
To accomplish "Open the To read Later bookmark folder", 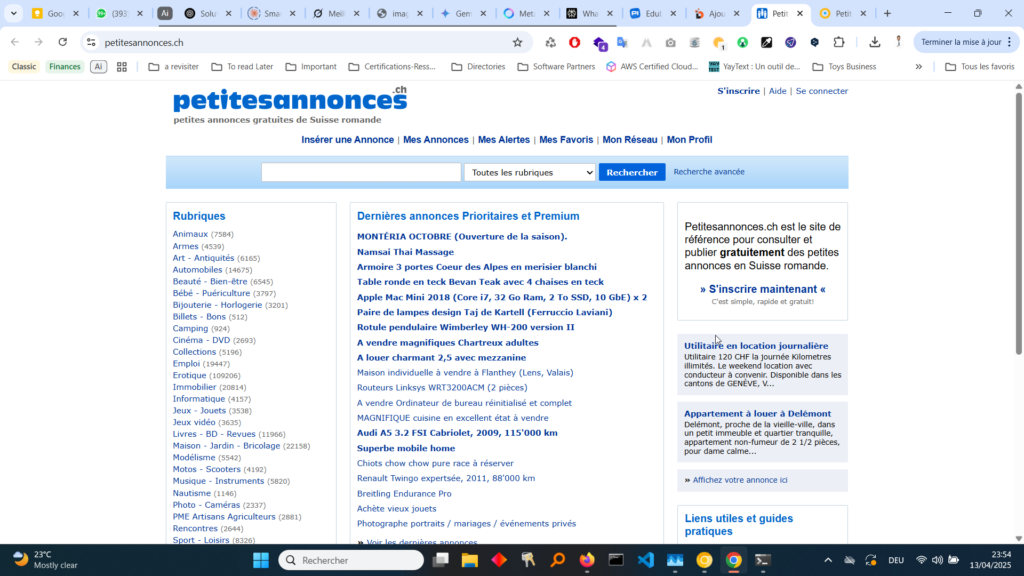I will pyautogui.click(x=242, y=67).
